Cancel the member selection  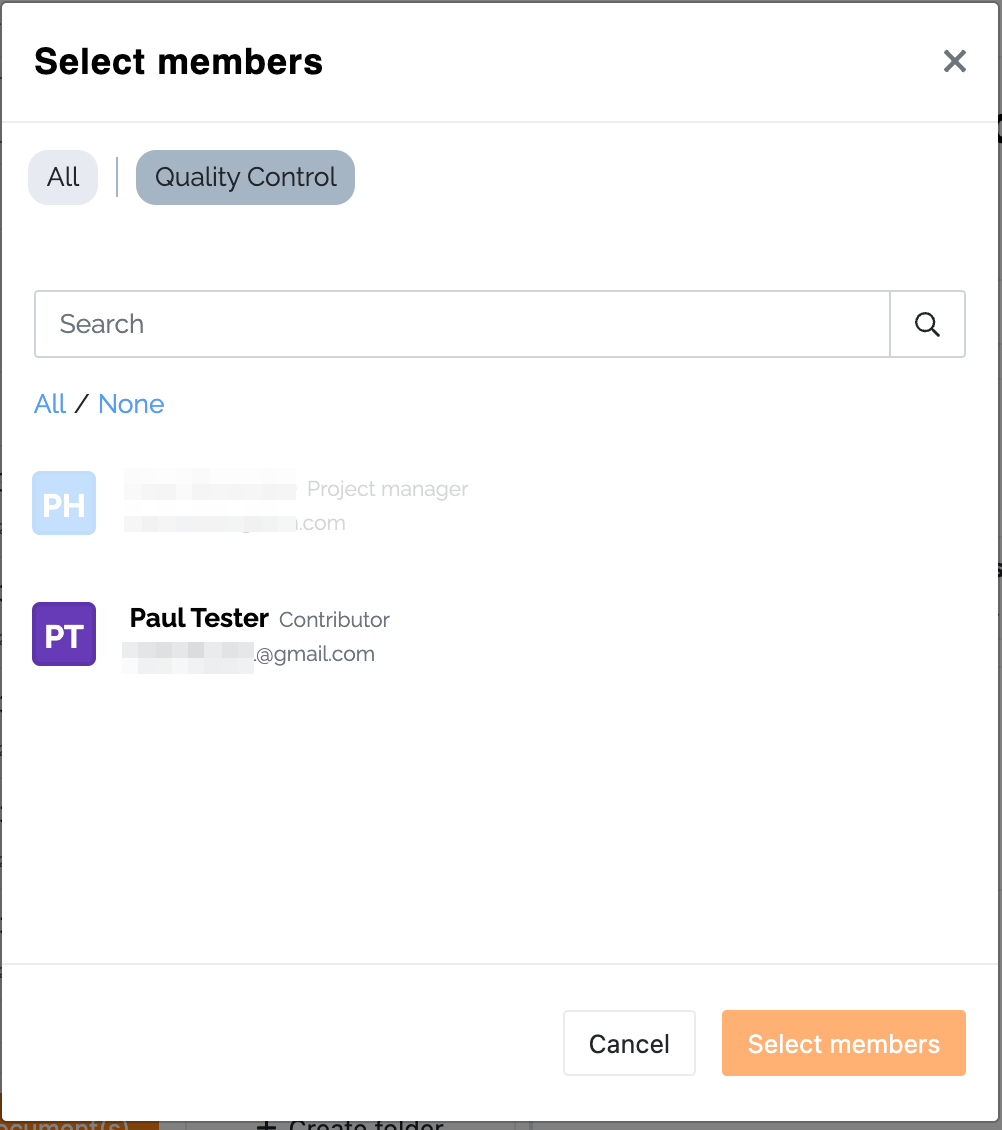tap(629, 1044)
